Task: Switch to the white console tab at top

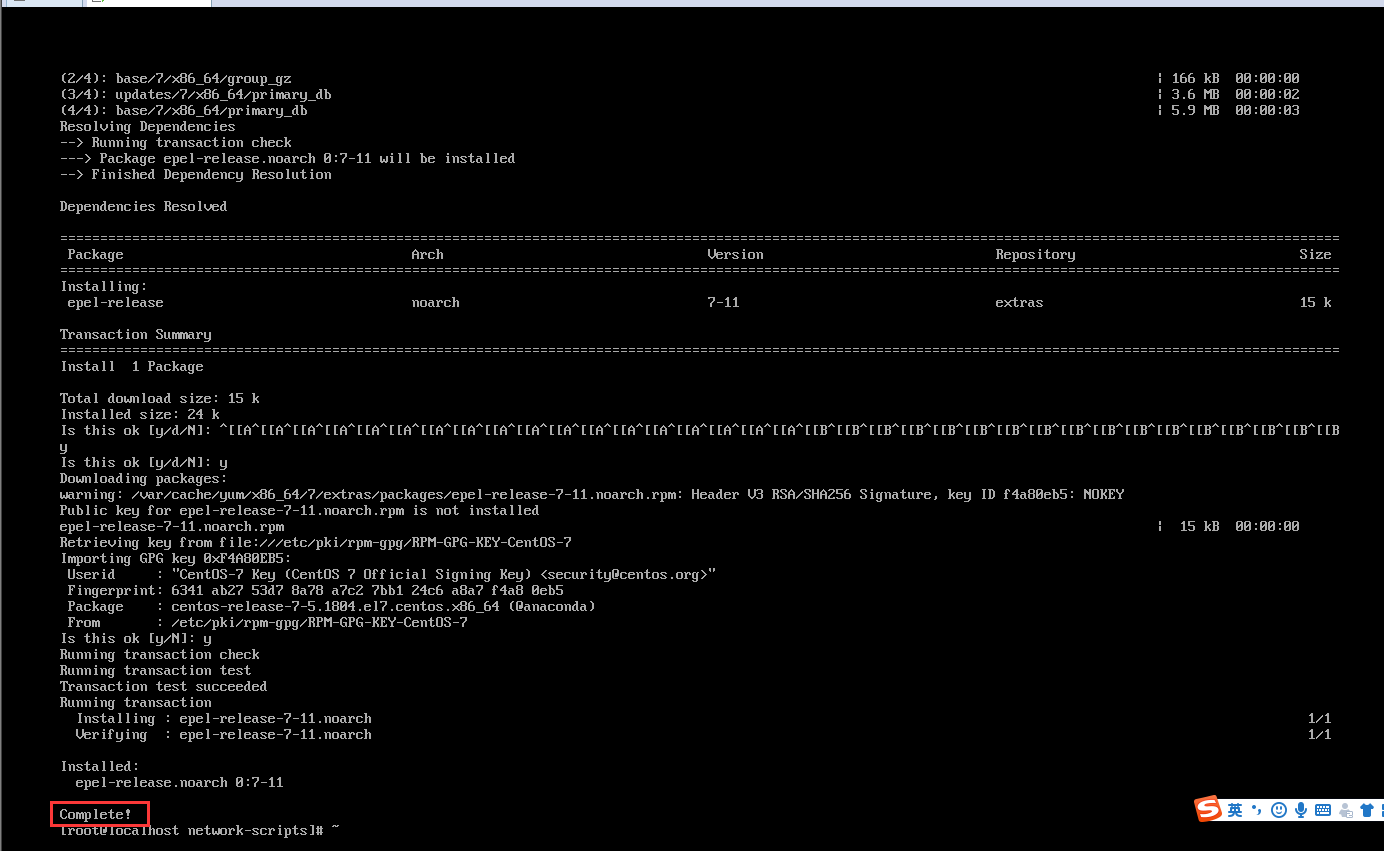Action: (150, 6)
